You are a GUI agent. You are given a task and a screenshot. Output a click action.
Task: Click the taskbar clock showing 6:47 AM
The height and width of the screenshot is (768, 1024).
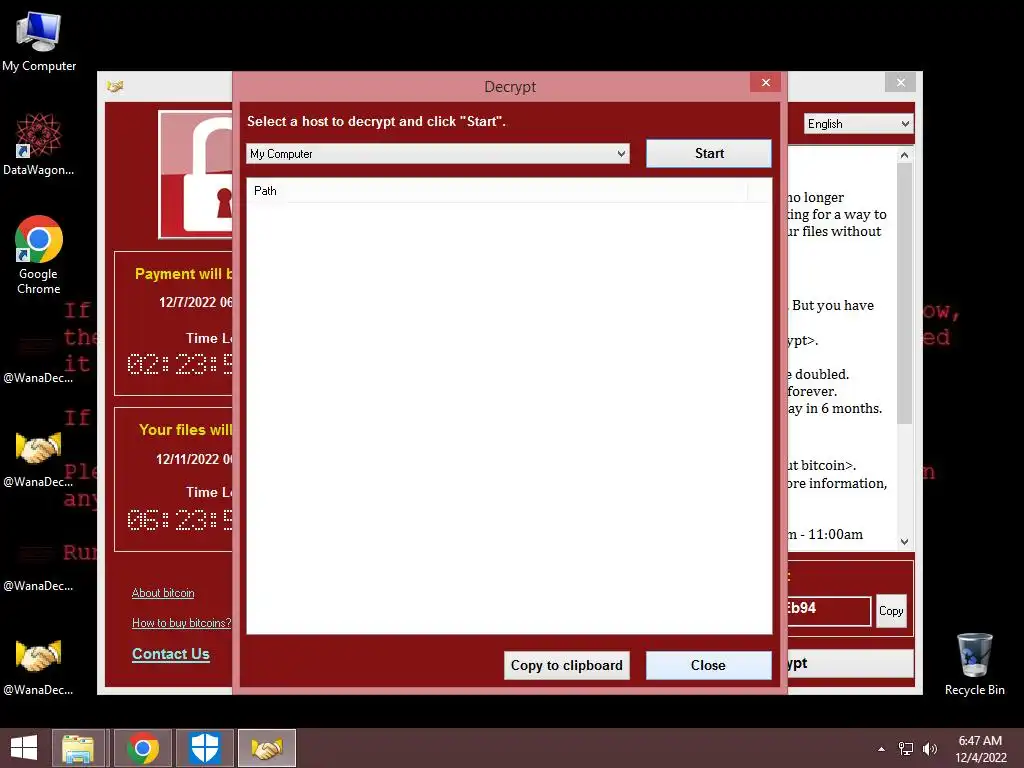click(x=980, y=748)
